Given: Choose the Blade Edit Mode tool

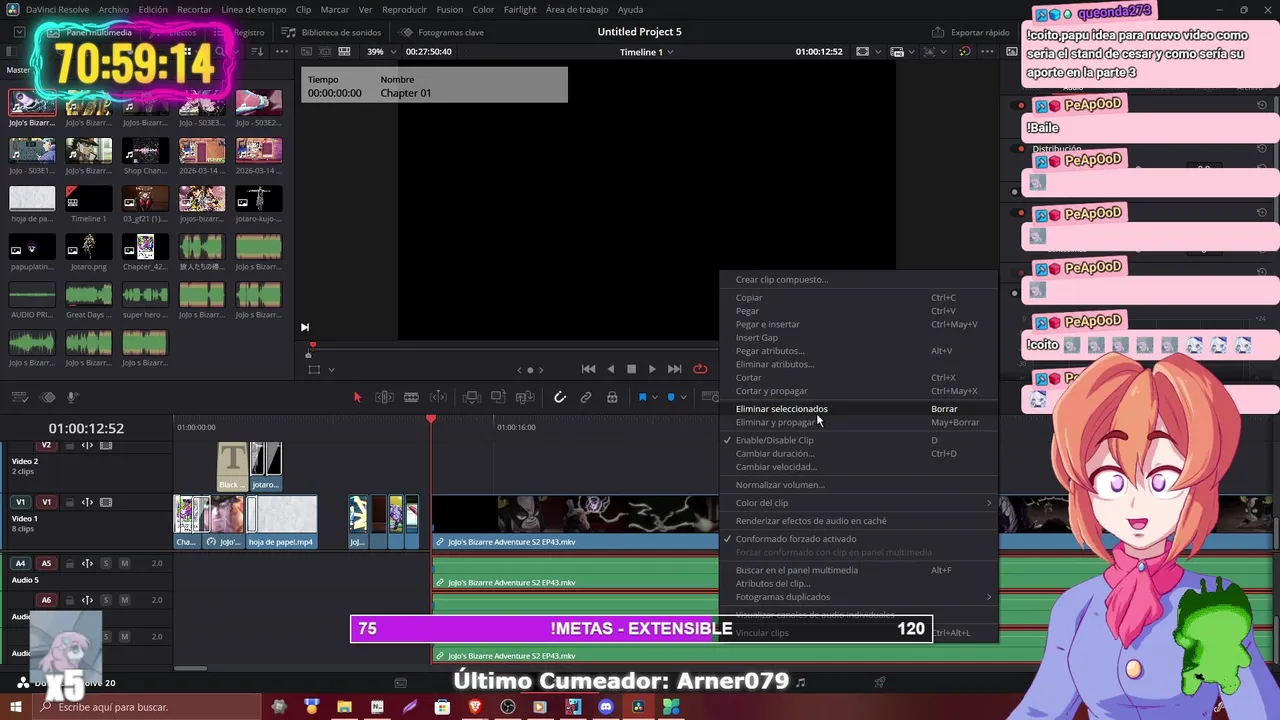Looking at the screenshot, I should [x=411, y=397].
